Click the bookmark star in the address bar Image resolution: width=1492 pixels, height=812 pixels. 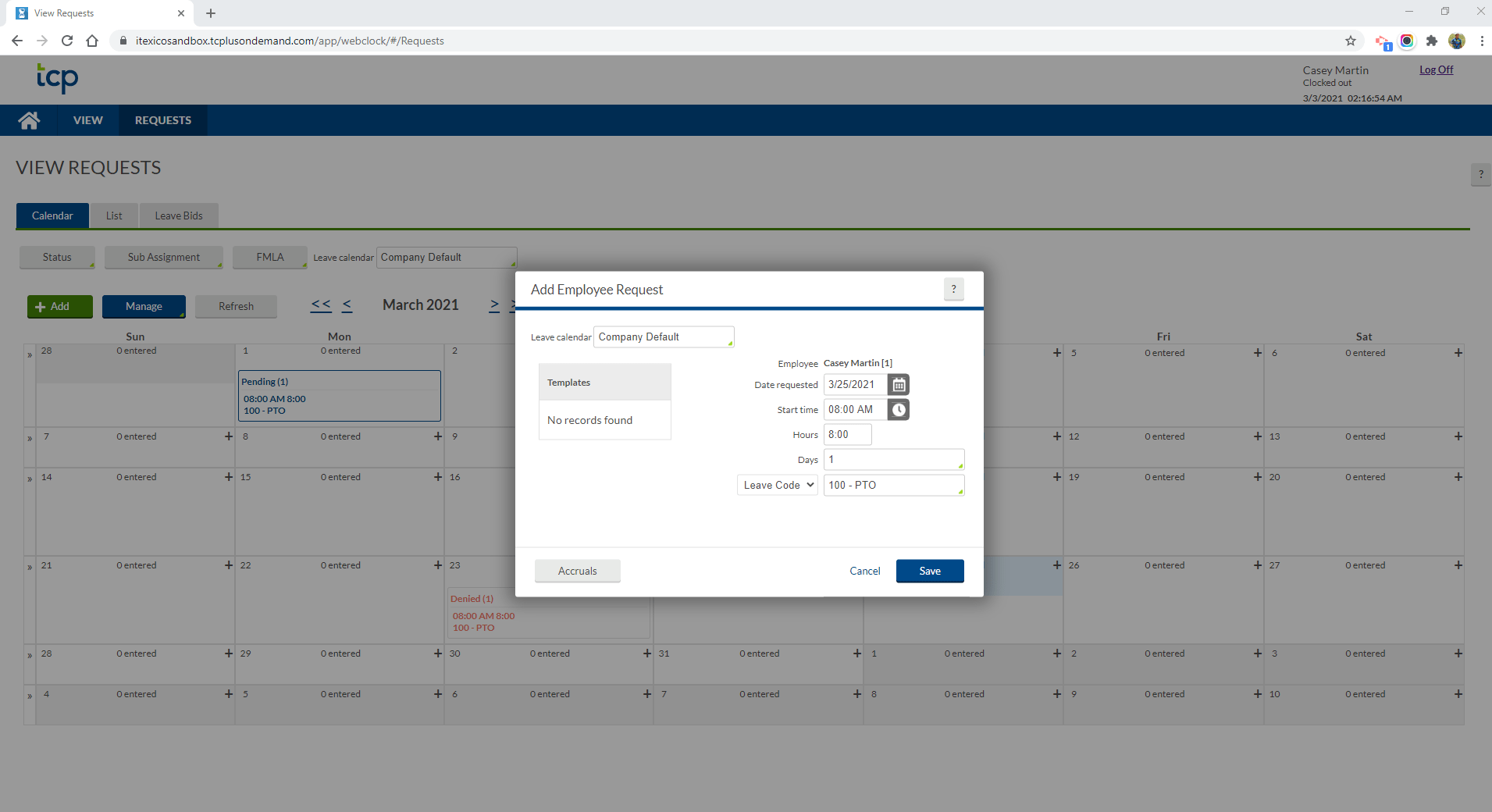[1350, 41]
